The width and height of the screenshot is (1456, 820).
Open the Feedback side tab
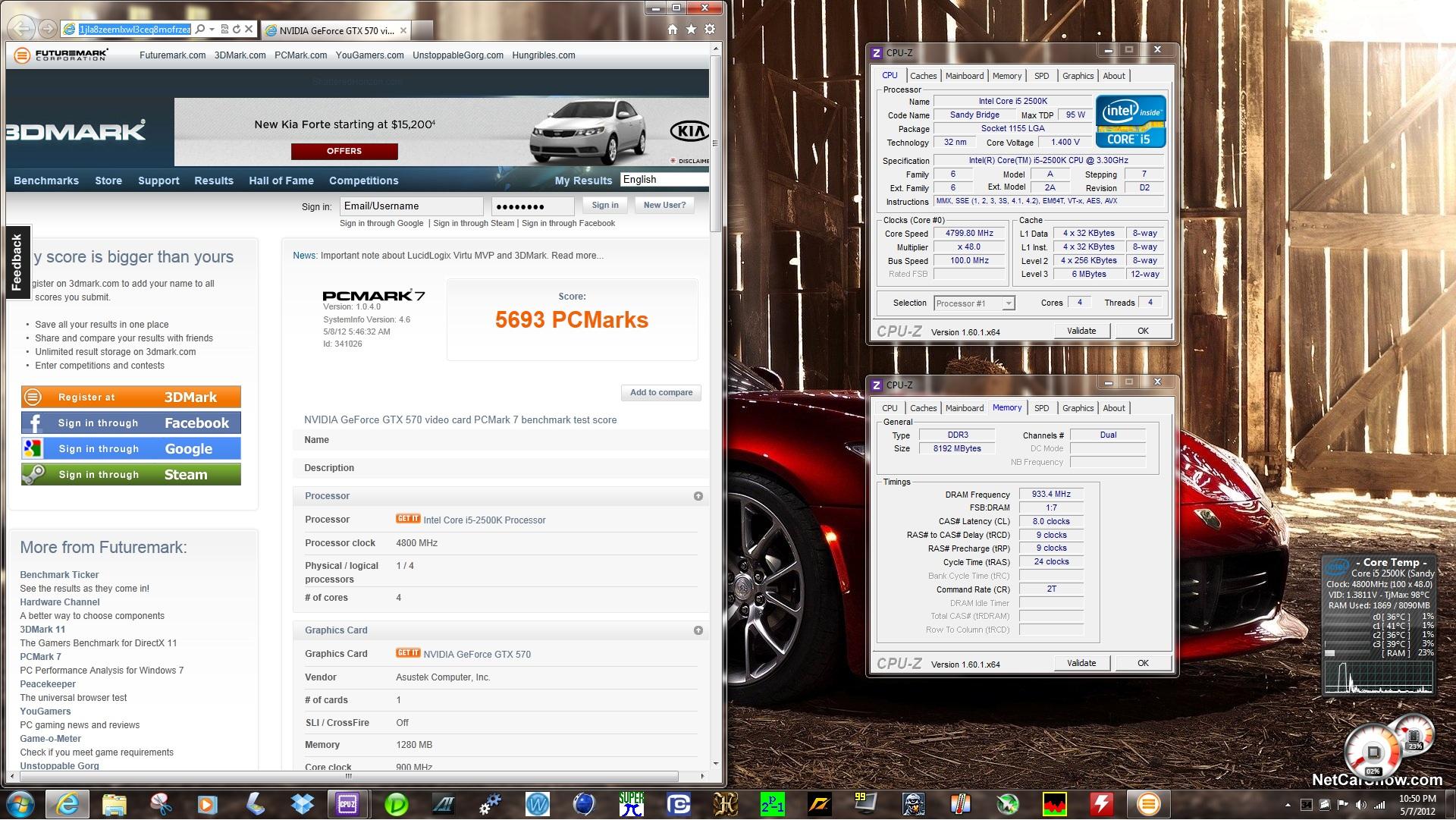click(17, 262)
